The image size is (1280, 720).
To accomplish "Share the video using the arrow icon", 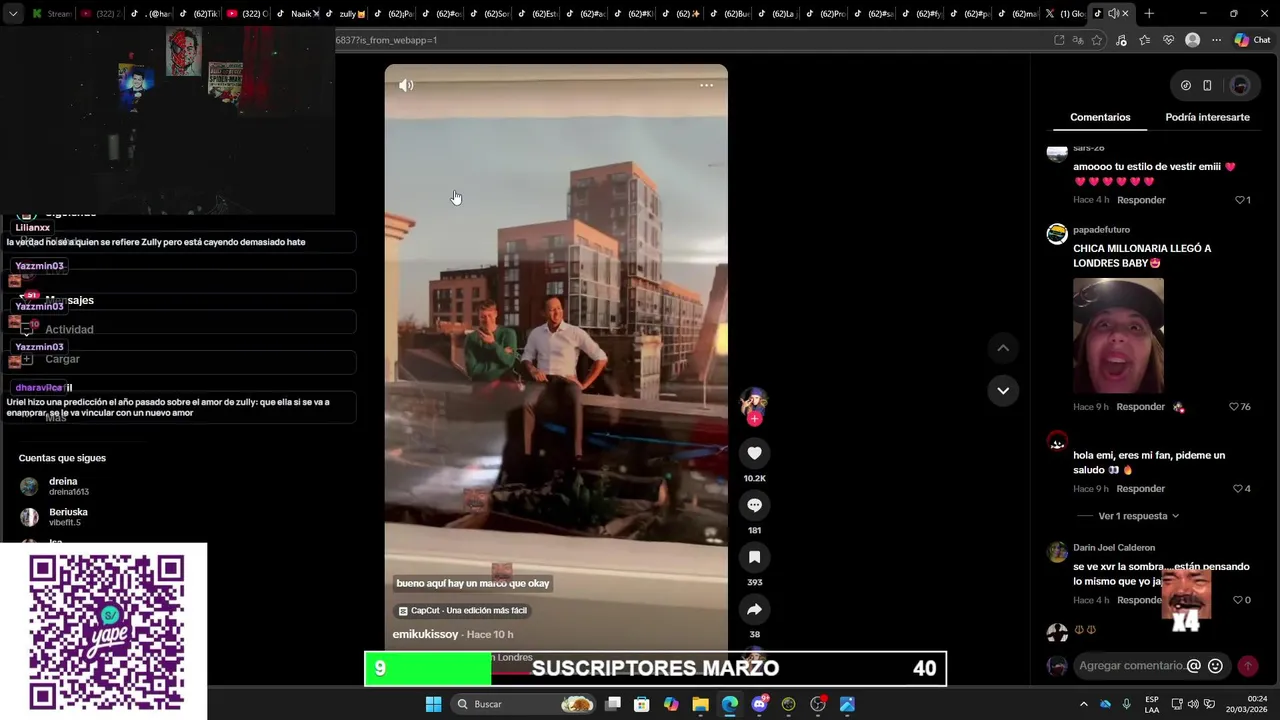I will click(754, 609).
